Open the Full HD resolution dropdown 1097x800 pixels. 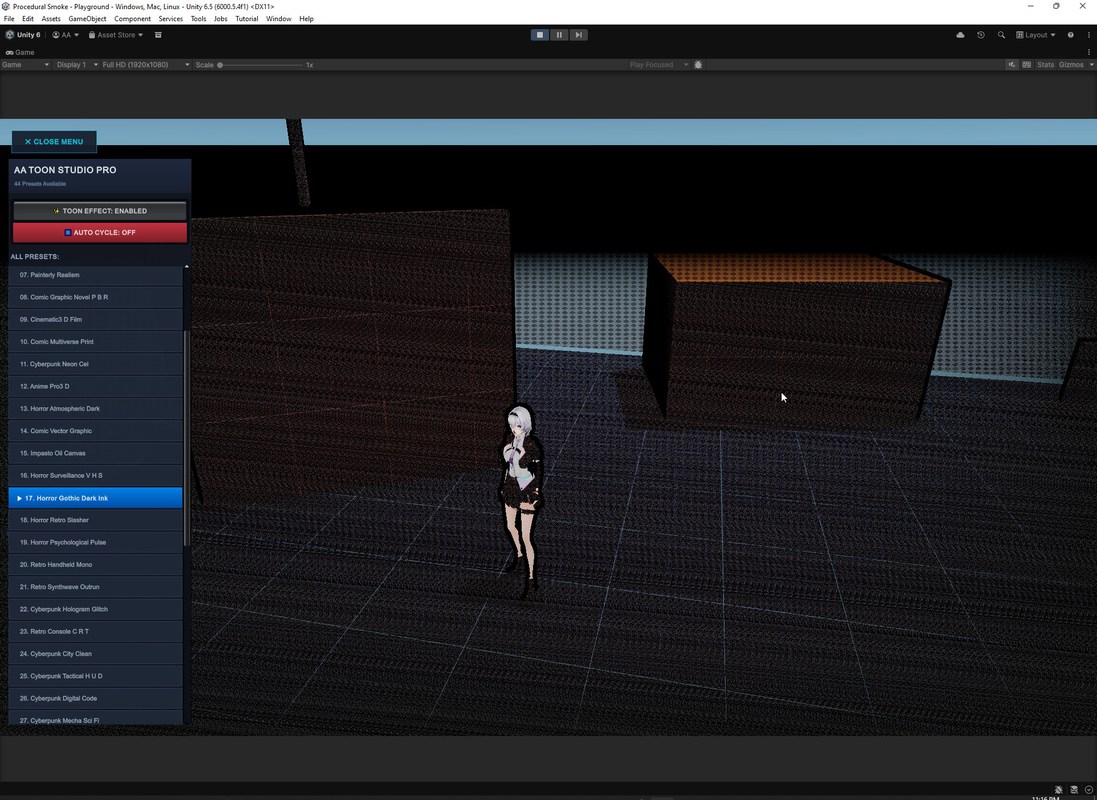click(146, 65)
